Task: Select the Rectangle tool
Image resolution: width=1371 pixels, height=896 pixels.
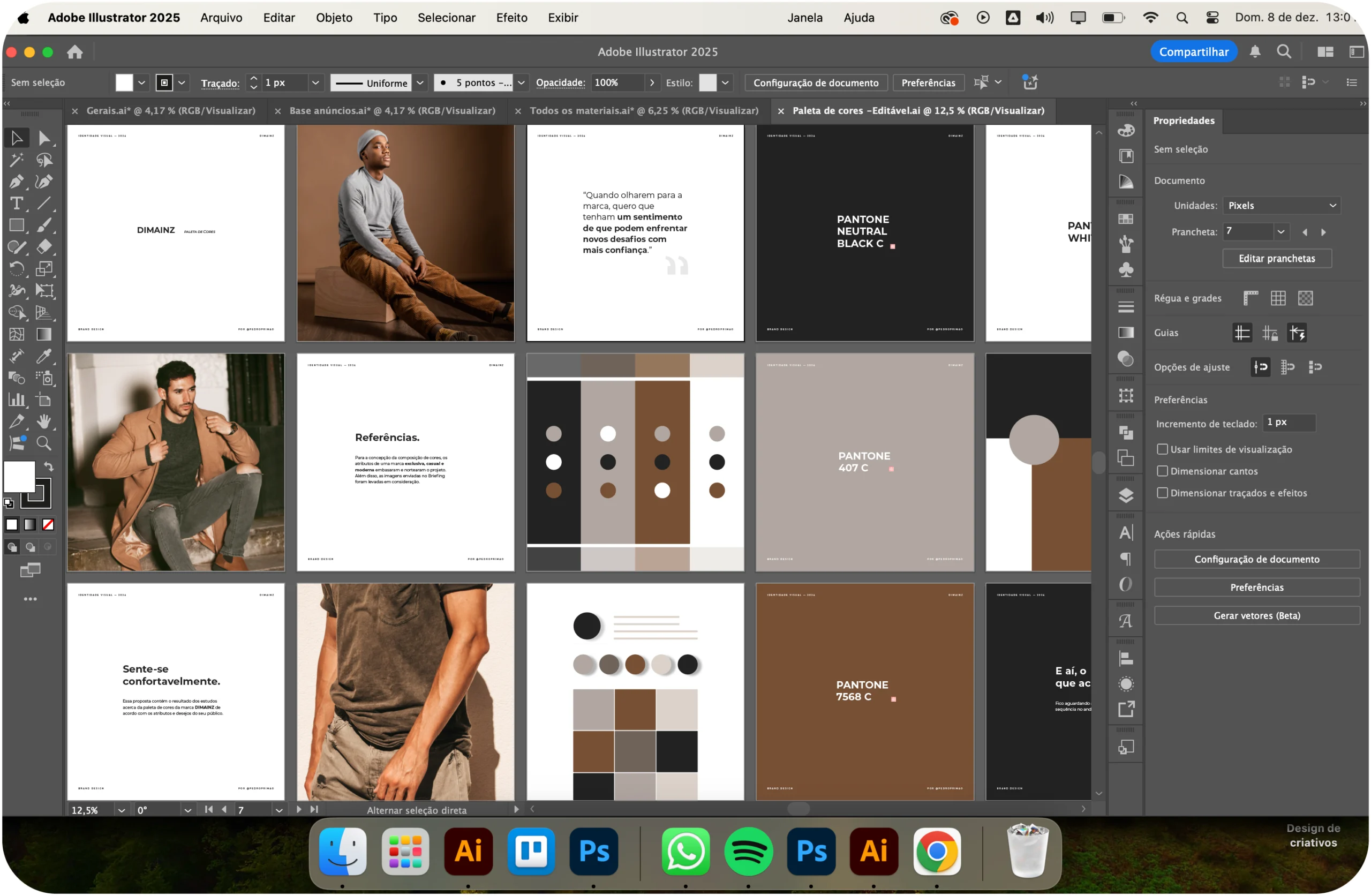Action: pyautogui.click(x=17, y=225)
